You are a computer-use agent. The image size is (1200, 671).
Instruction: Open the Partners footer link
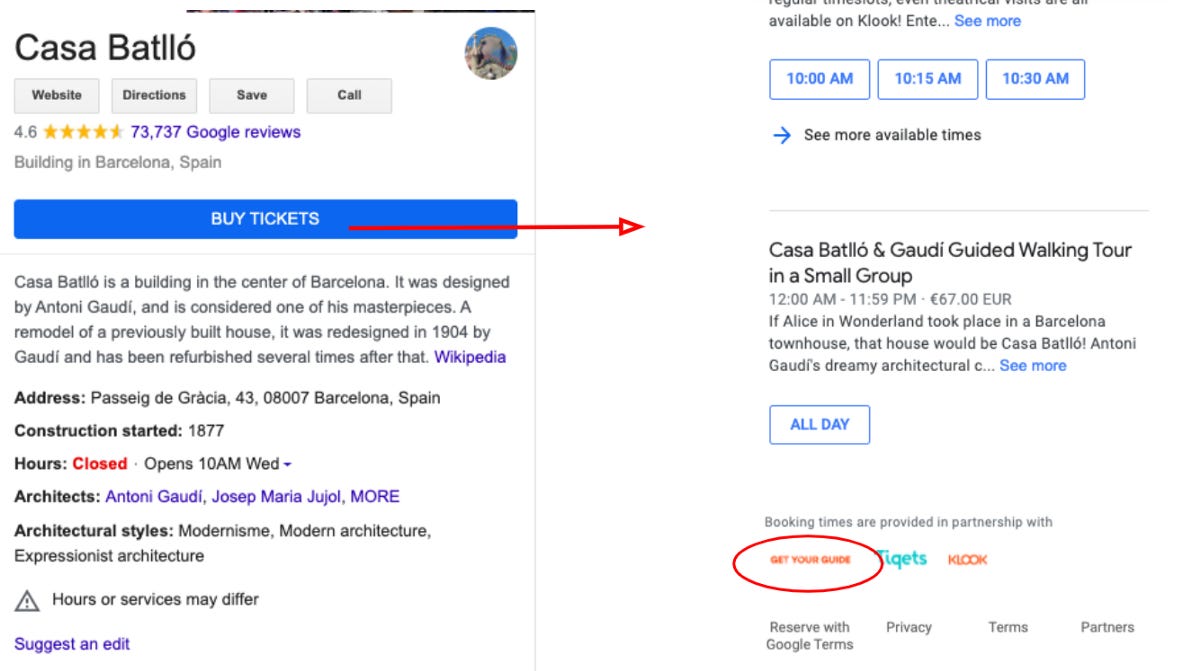coord(1107,627)
